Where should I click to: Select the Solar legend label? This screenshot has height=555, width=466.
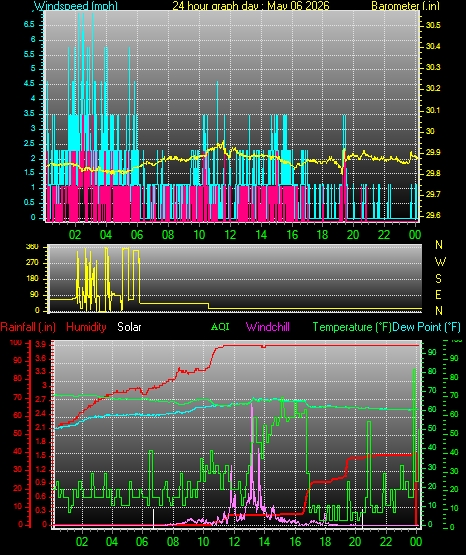[129, 327]
